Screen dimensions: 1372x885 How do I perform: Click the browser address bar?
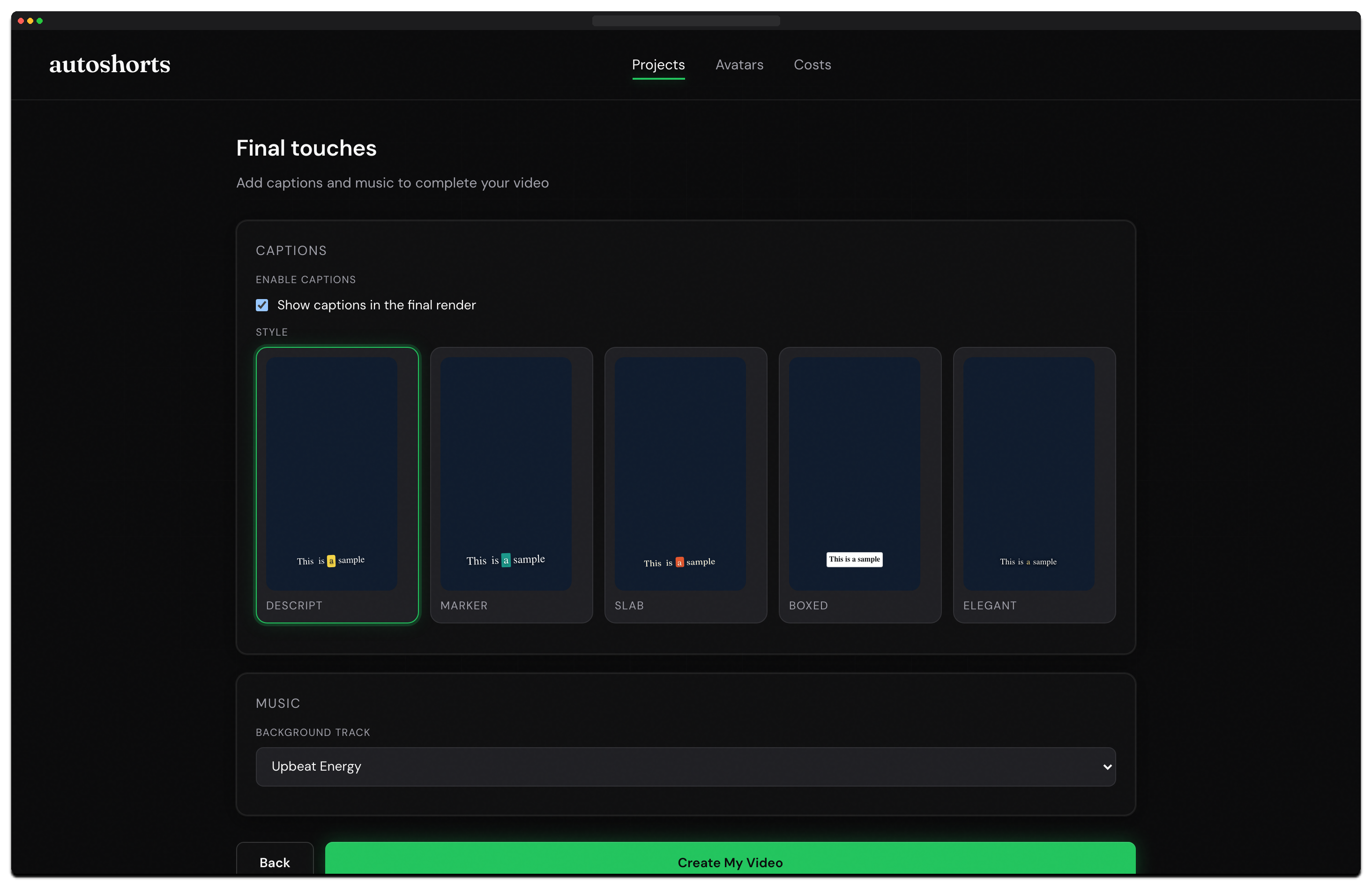point(686,21)
